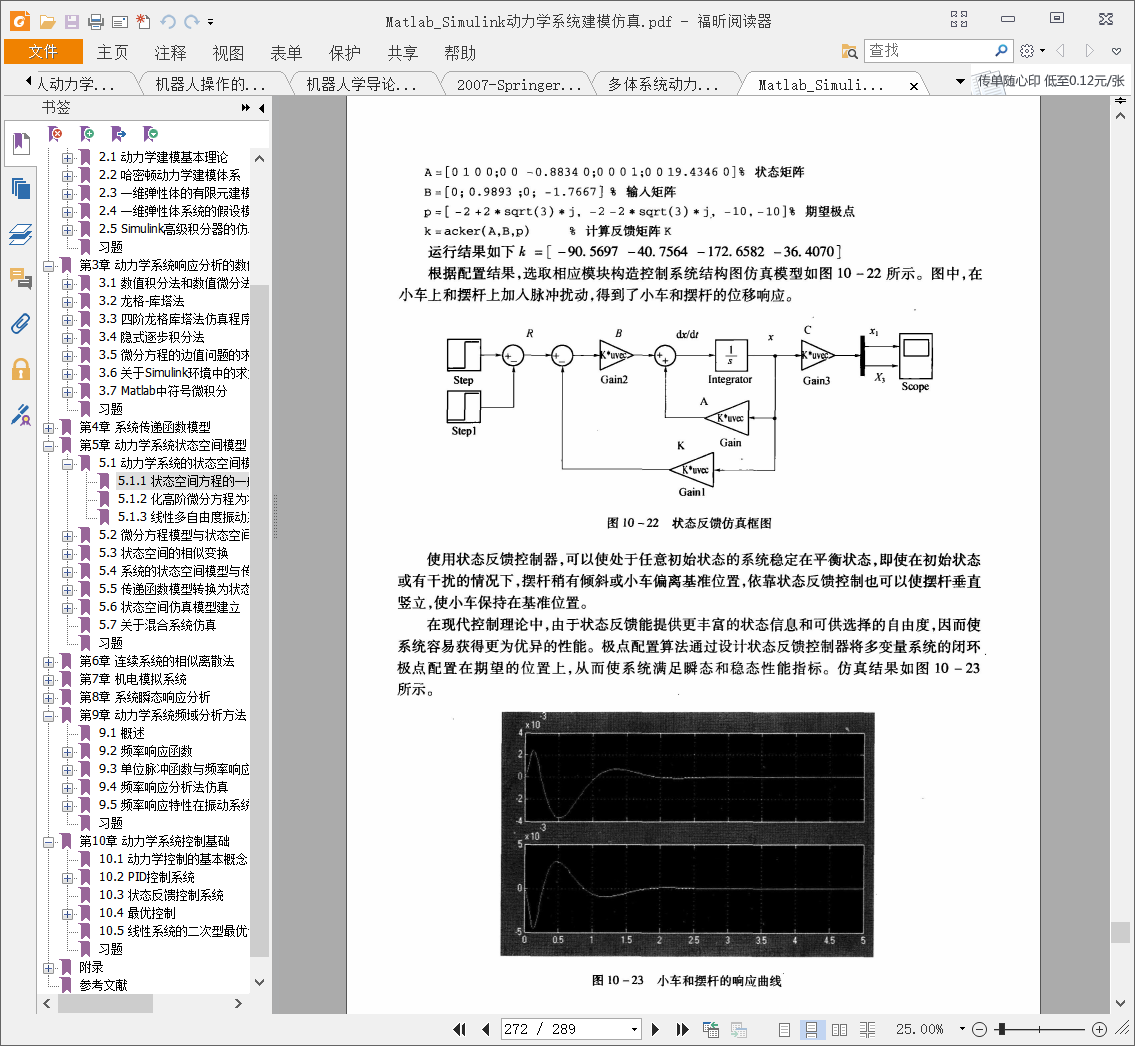Expand the 第4章 系统传递函数模型 node
The image size is (1135, 1046).
48,428
